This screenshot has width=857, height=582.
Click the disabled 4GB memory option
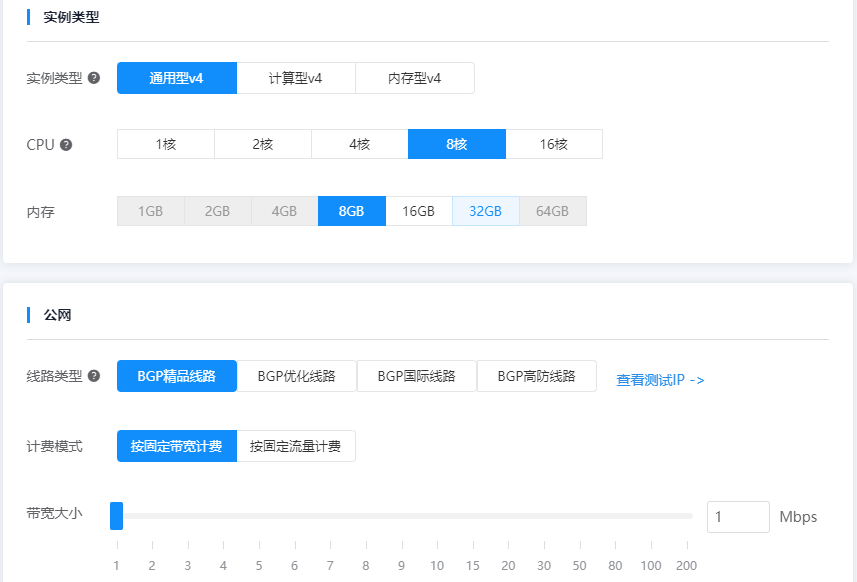click(x=285, y=211)
